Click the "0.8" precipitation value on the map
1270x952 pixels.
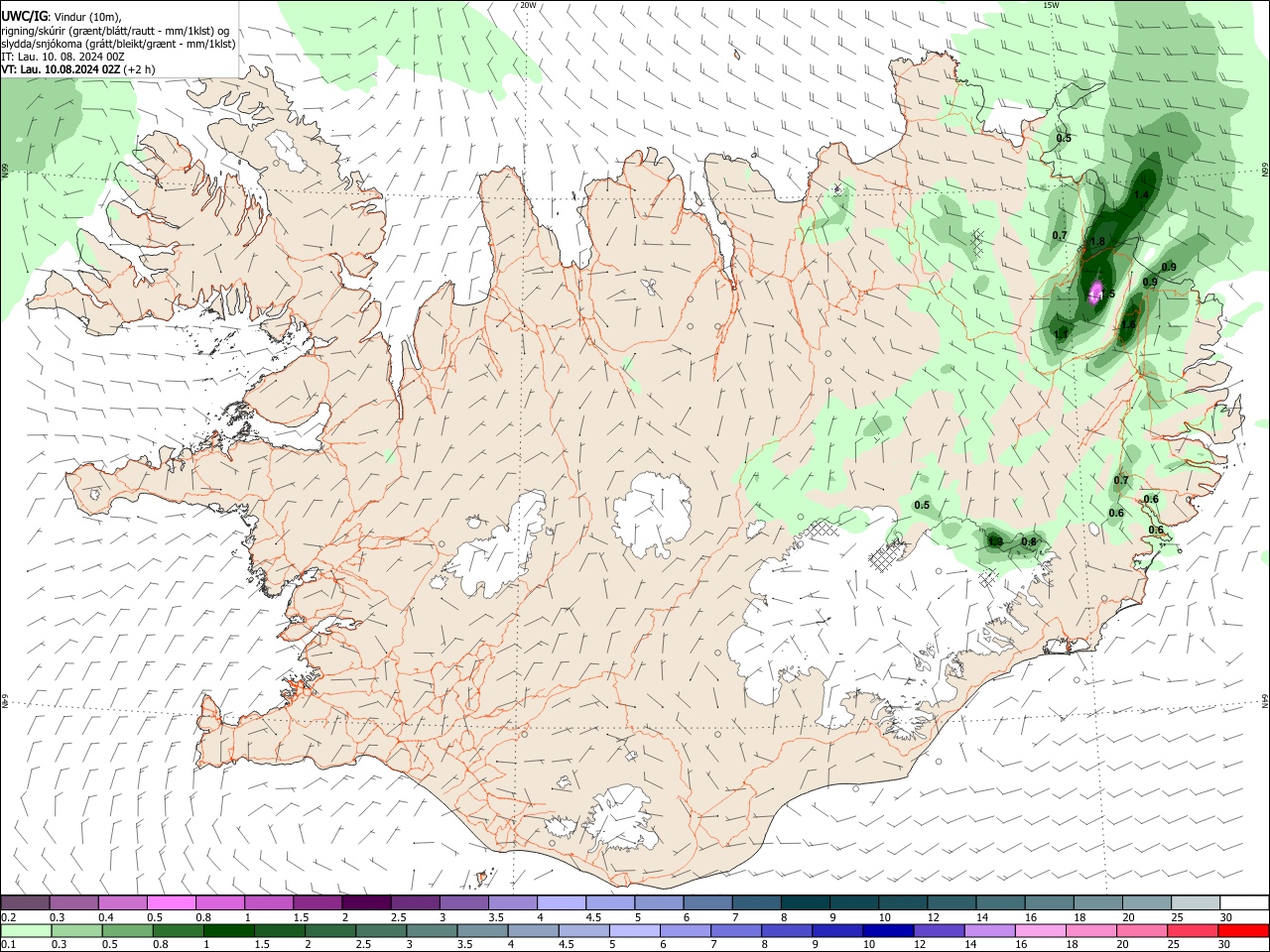tap(1029, 541)
